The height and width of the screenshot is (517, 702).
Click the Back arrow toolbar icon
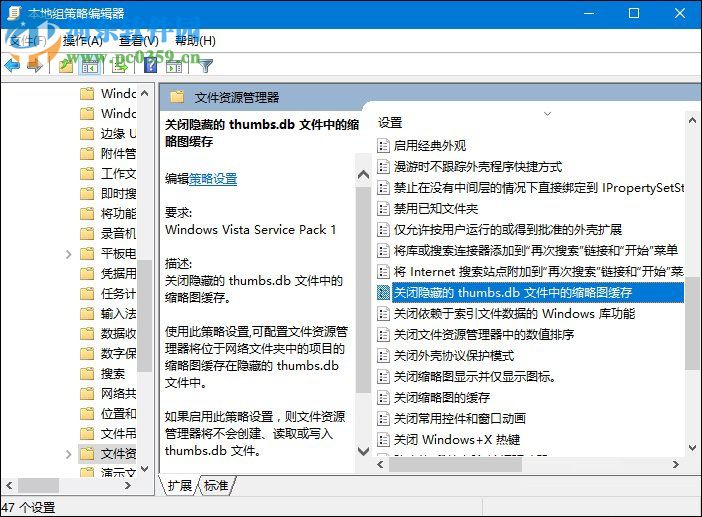(x=12, y=66)
